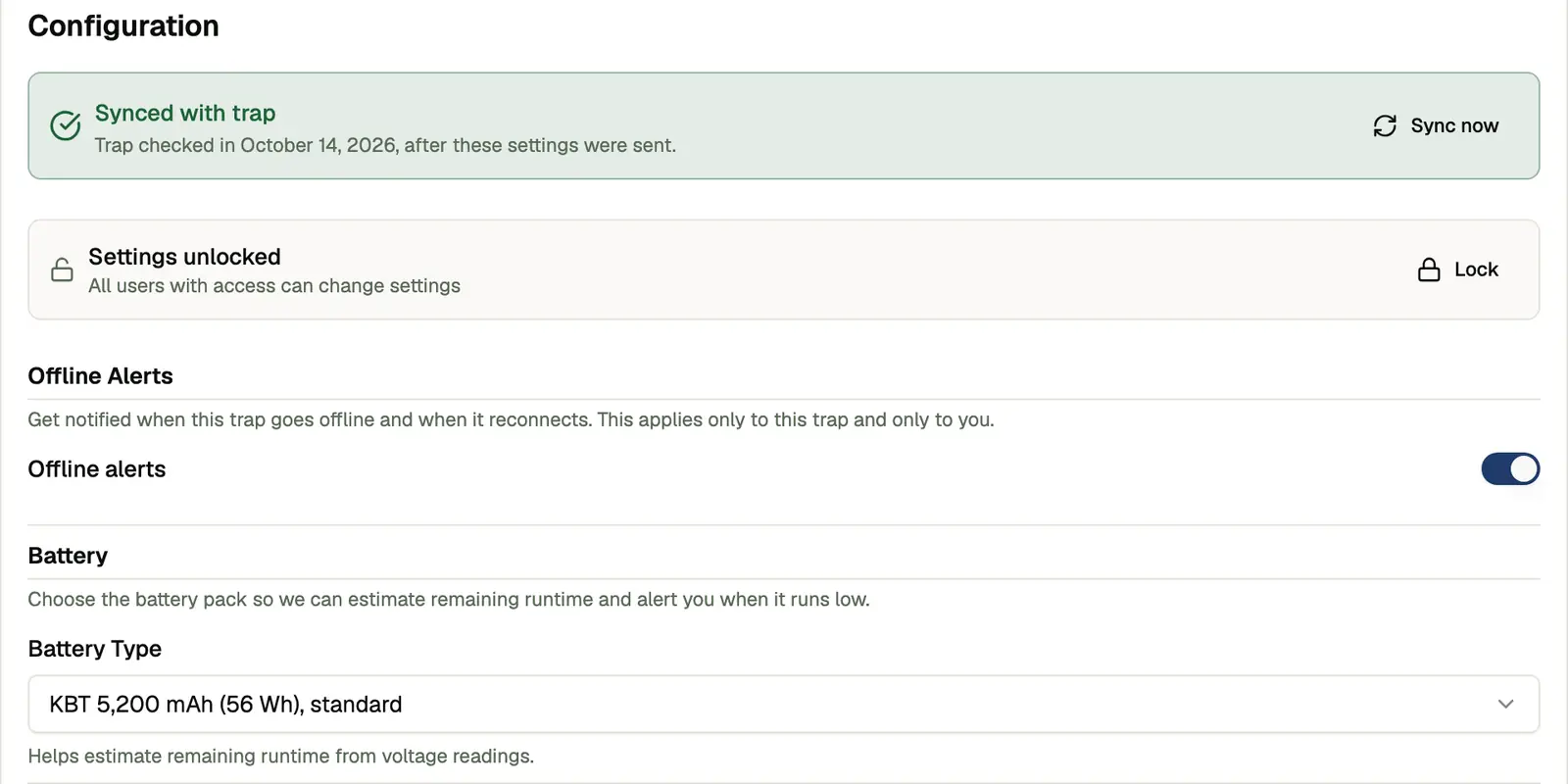Click the 'Get notified when this trap goes offline' description
1568x784 pixels.
click(511, 419)
